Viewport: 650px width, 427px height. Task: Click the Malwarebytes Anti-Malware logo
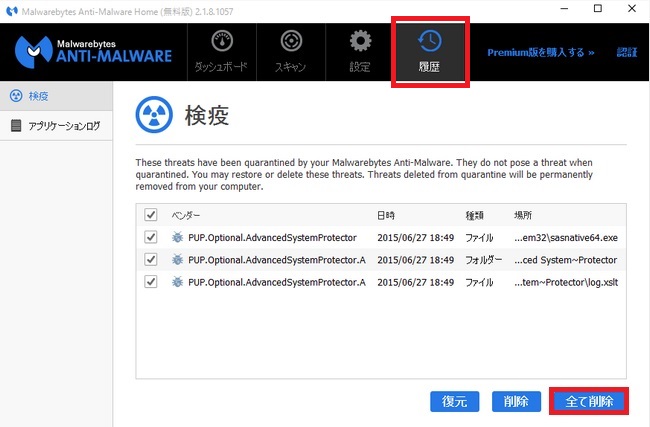coord(93,52)
